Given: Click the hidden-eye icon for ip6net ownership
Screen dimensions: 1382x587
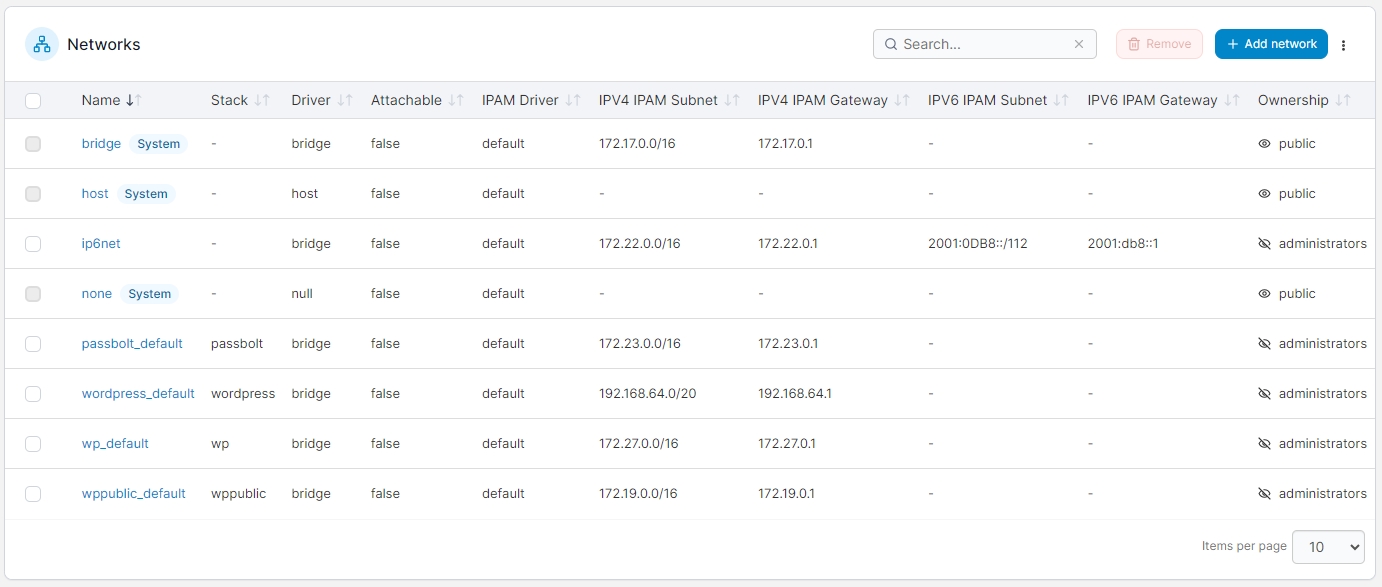Looking at the screenshot, I should [x=1264, y=244].
